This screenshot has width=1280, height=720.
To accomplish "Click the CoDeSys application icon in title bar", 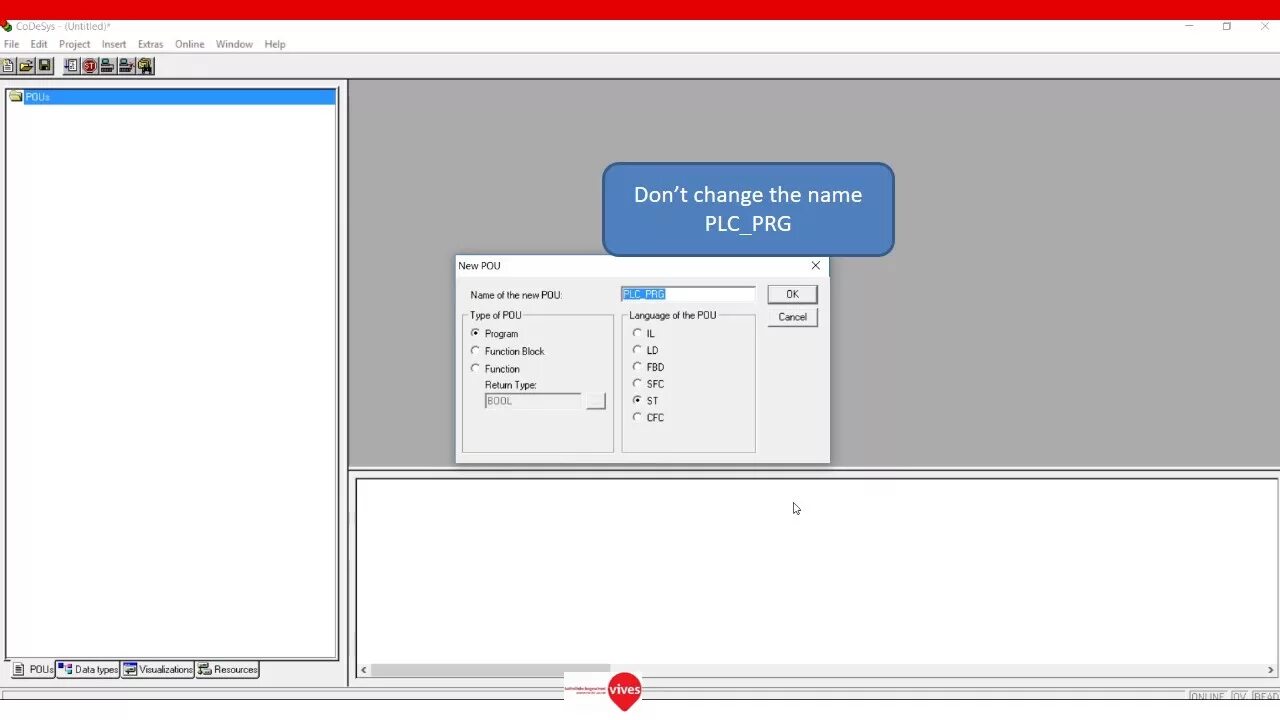I will 6,26.
